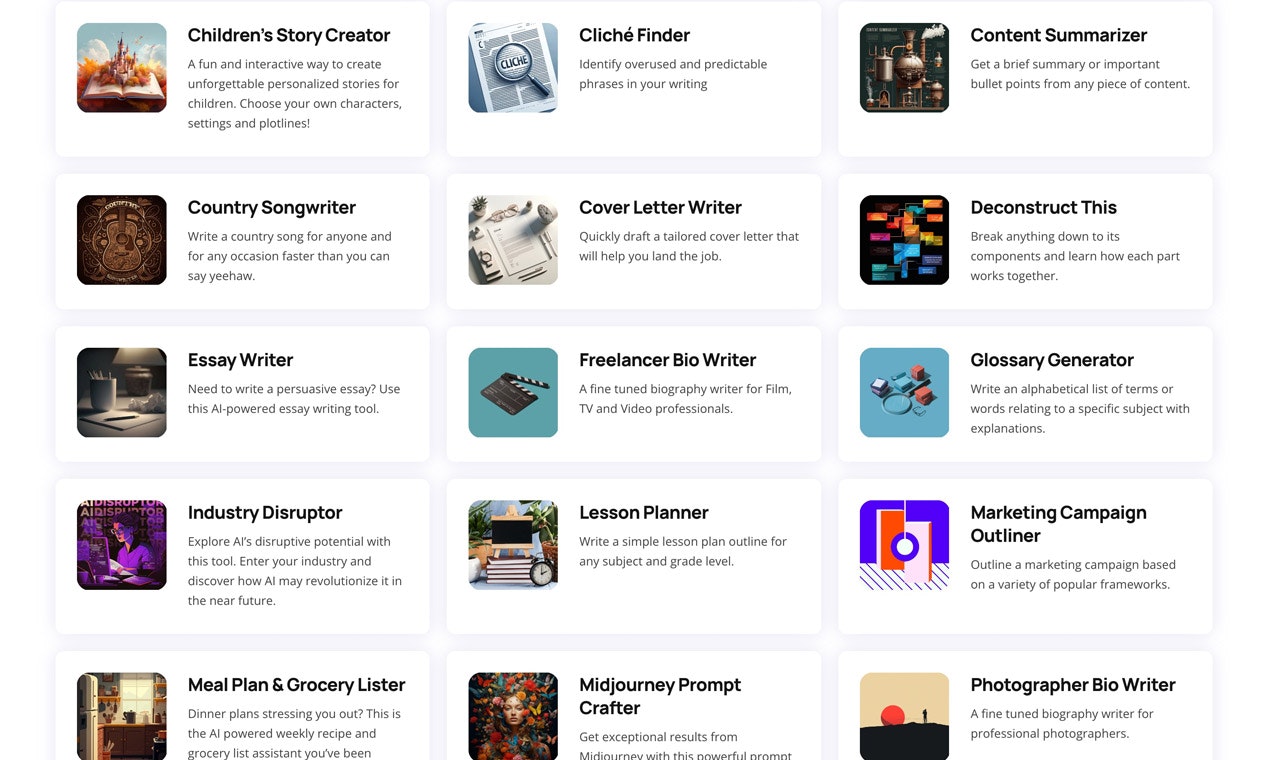Open the Deconstruct This colorful blocks icon

click(904, 240)
